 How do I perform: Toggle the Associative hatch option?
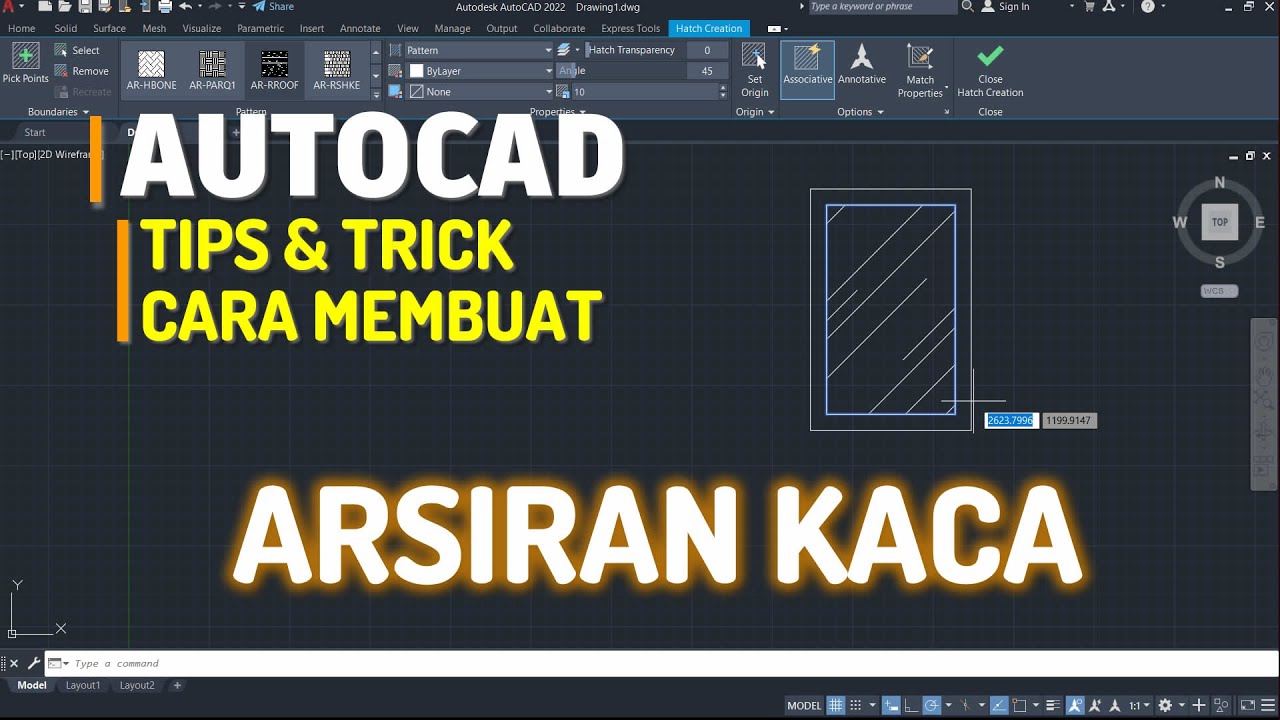pos(807,69)
